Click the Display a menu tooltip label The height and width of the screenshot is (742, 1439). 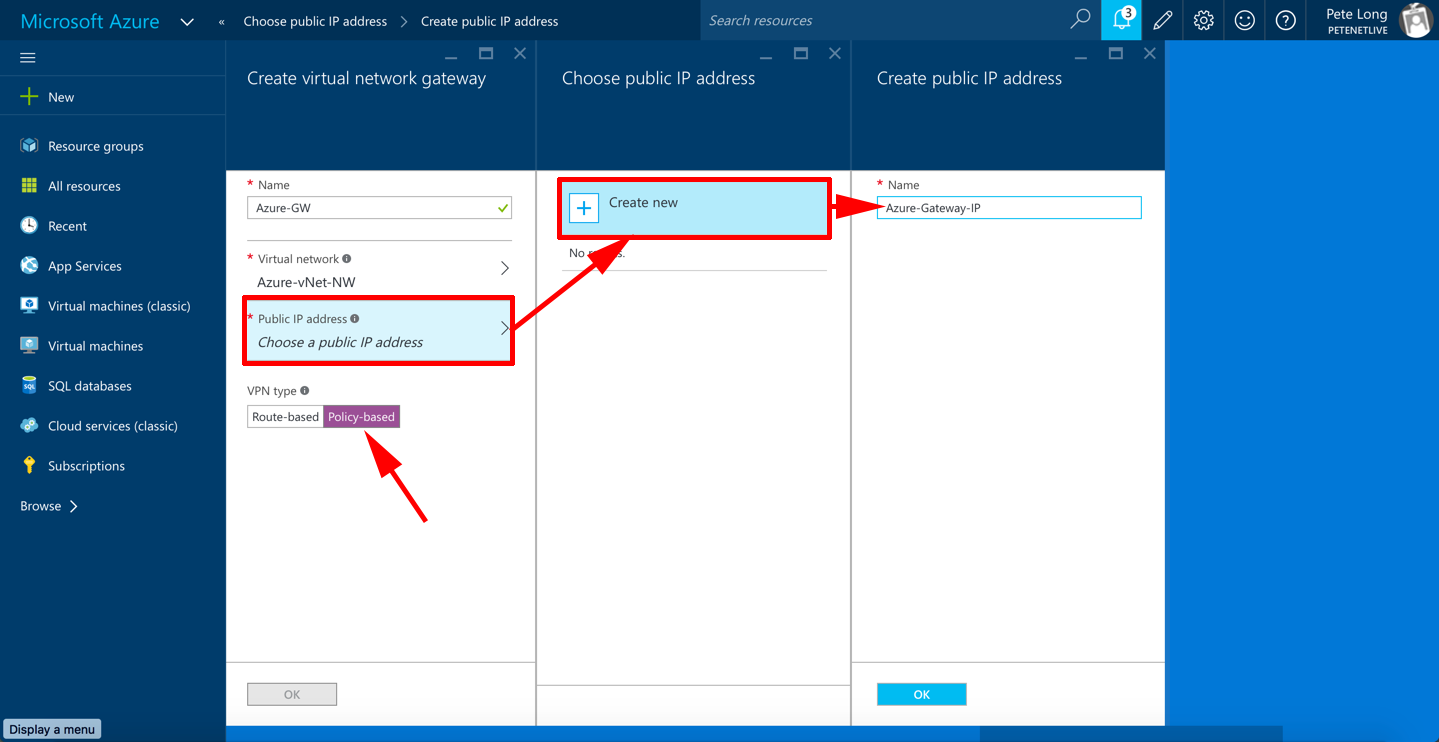(x=52, y=729)
